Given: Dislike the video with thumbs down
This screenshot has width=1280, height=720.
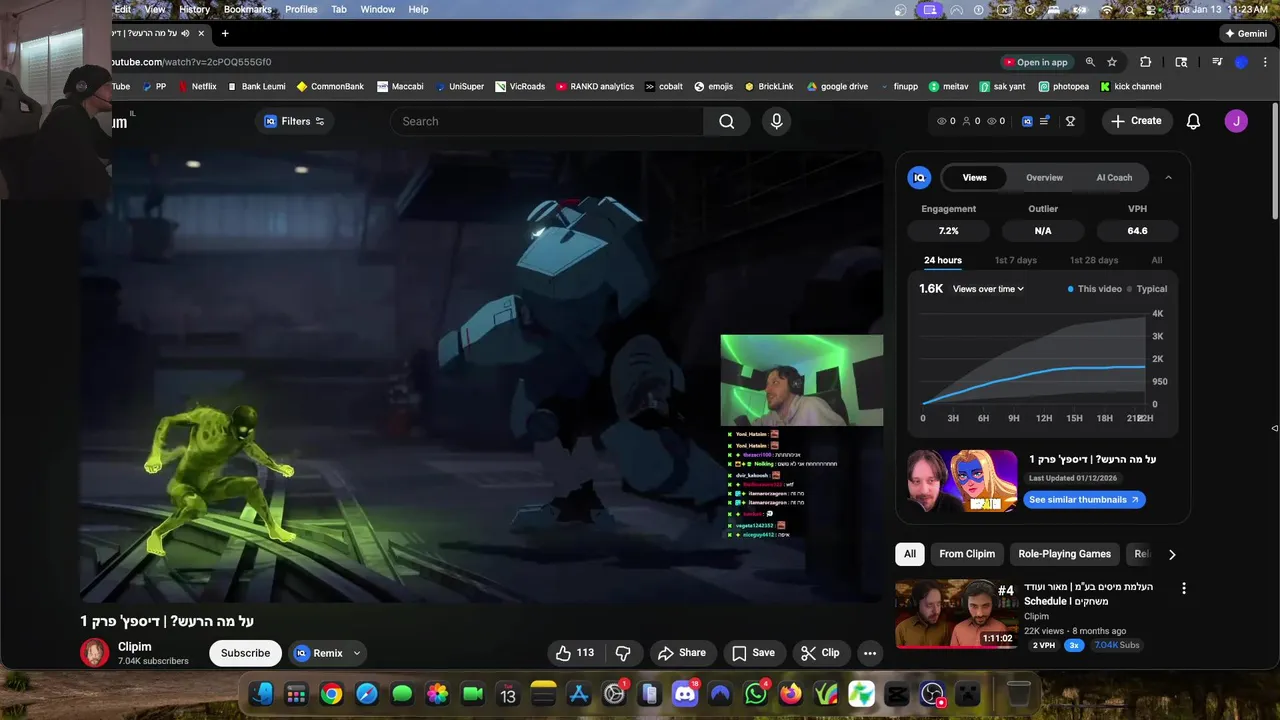Looking at the screenshot, I should tap(623, 653).
